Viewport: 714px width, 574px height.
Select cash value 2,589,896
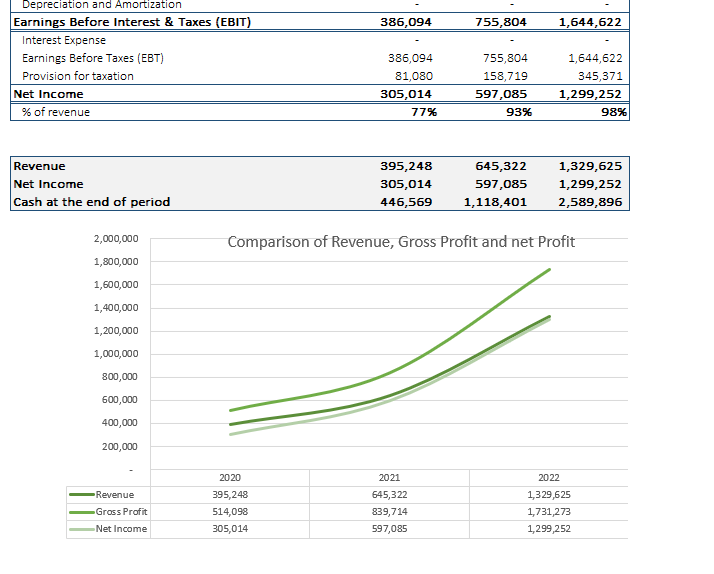(x=590, y=202)
